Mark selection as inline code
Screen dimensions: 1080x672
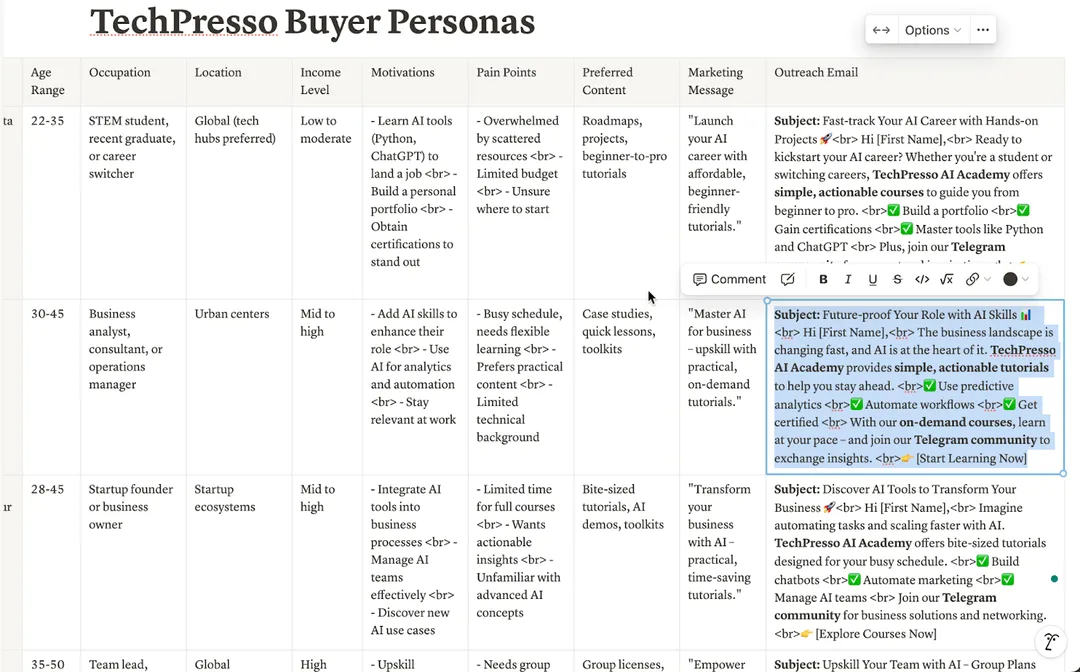pyautogui.click(x=922, y=279)
